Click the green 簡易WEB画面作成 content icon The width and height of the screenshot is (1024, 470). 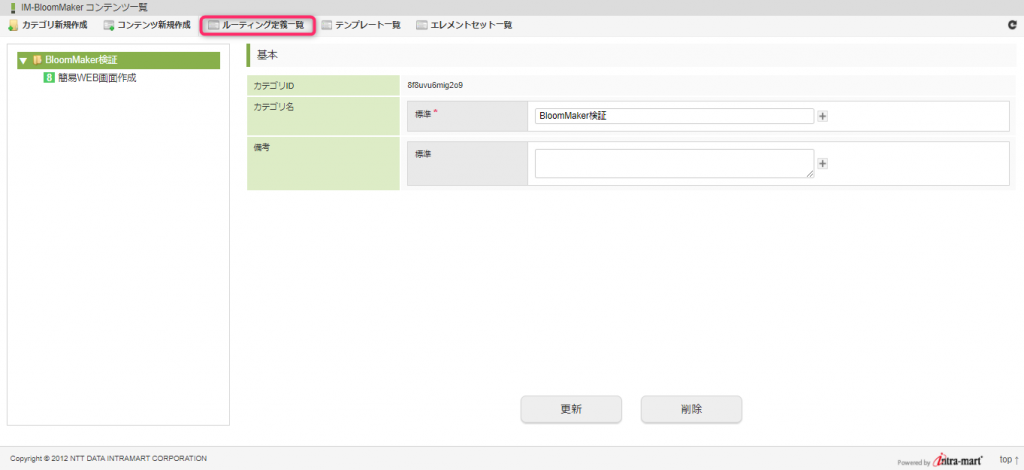[x=48, y=78]
